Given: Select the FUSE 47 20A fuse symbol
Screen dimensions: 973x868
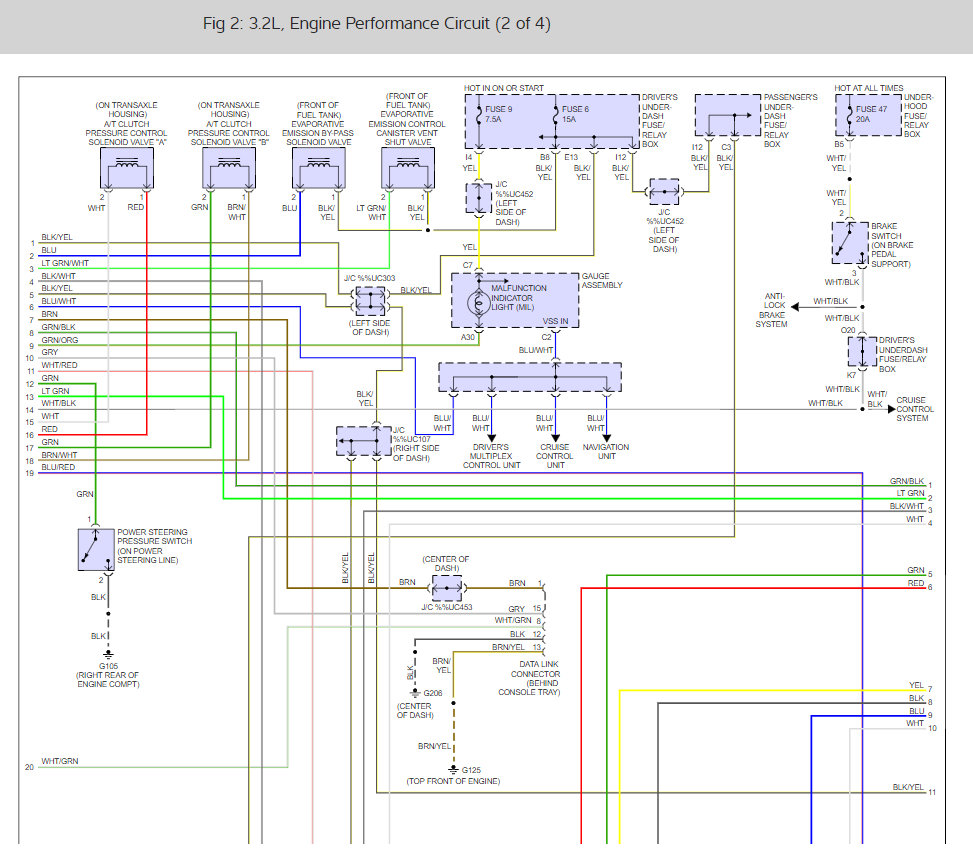Looking at the screenshot, I should click(850, 115).
